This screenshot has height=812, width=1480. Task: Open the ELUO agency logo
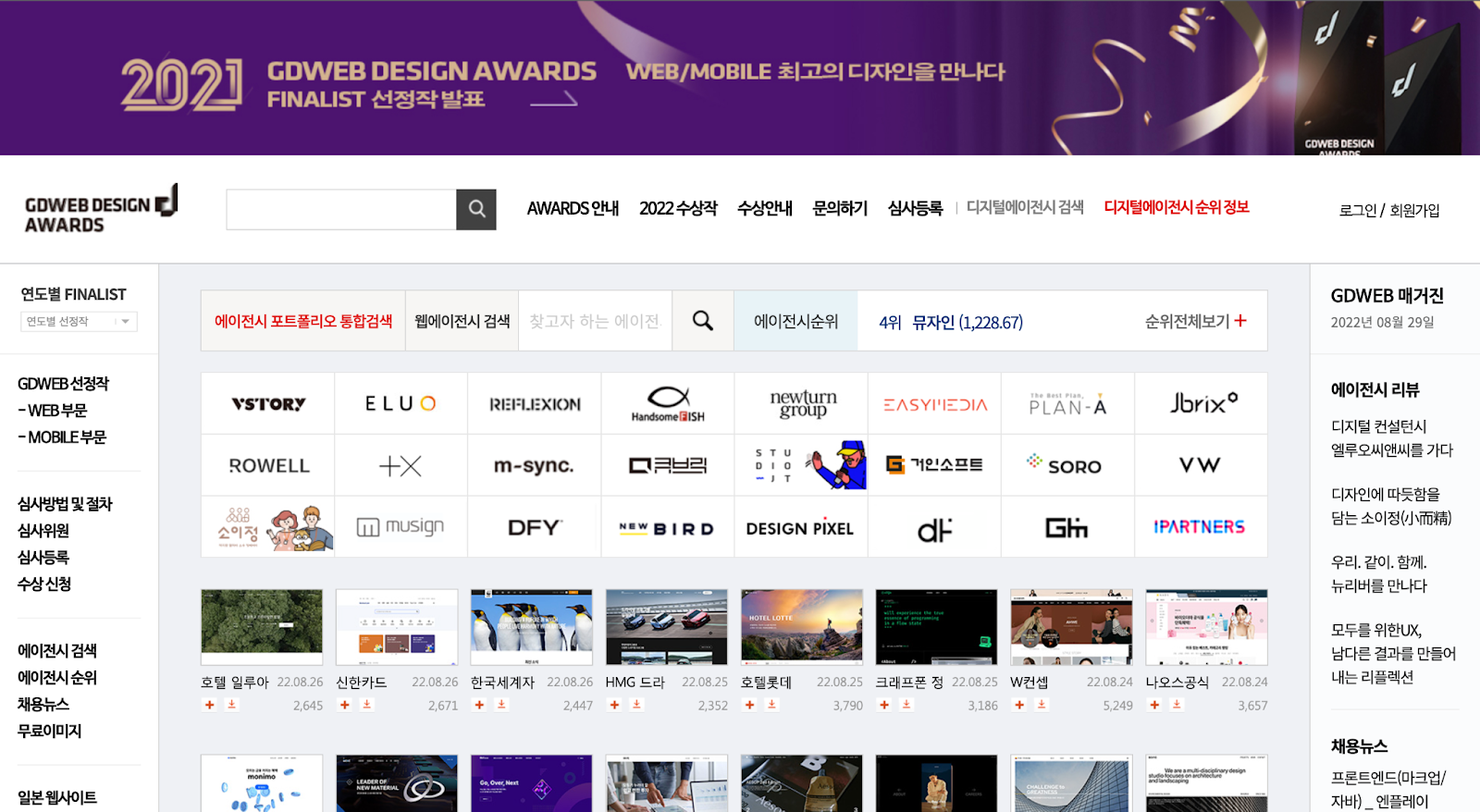point(401,403)
